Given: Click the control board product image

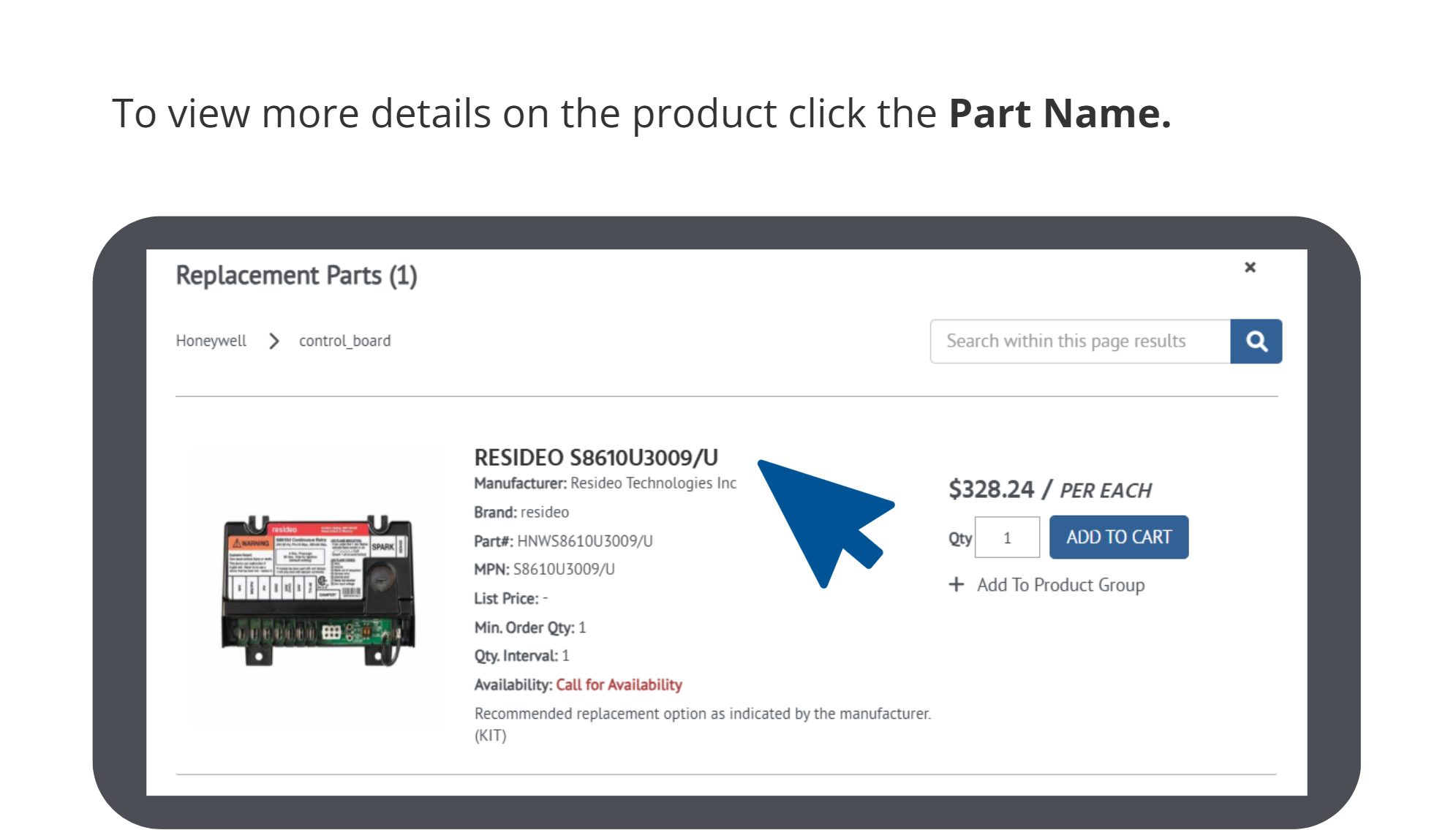Looking at the screenshot, I should (x=318, y=589).
